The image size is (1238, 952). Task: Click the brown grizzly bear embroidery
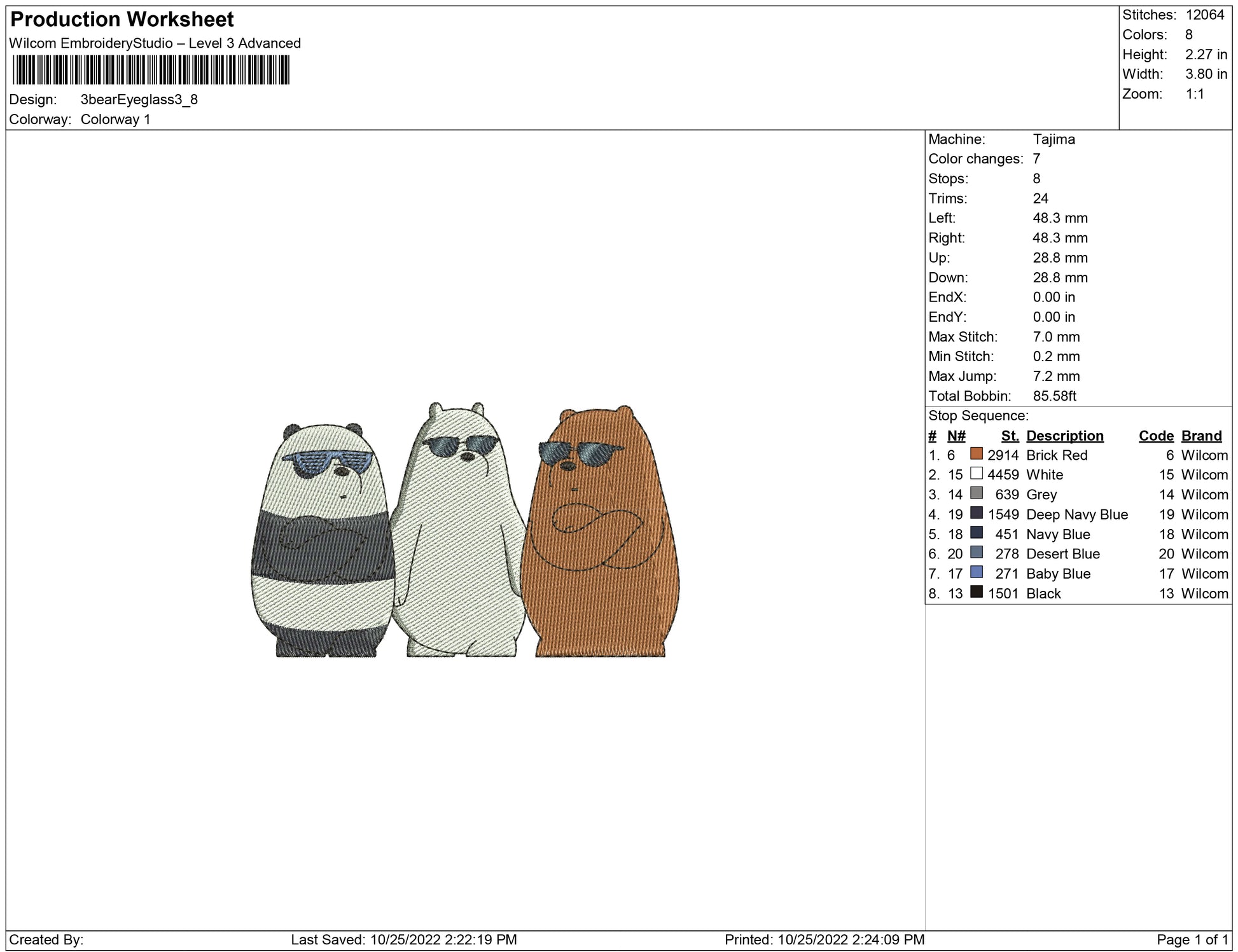(601, 541)
